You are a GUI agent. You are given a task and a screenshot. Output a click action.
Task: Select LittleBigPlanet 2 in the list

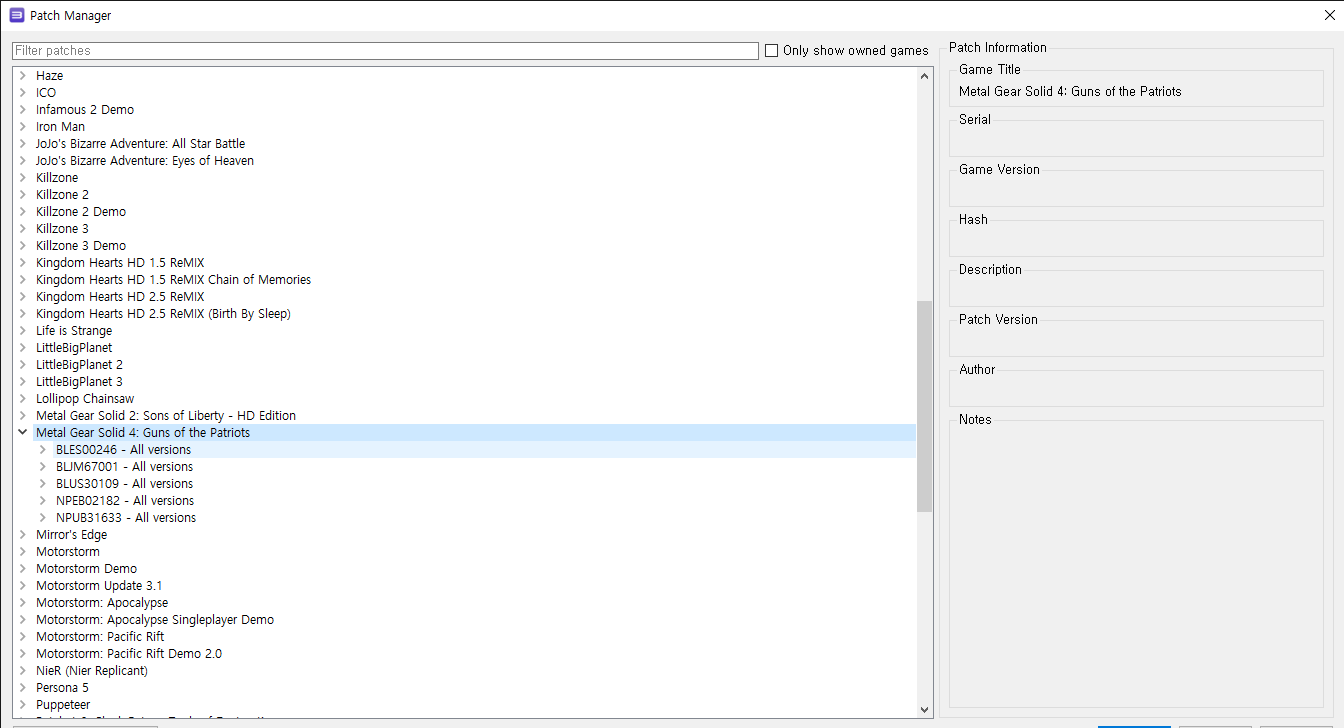point(79,365)
